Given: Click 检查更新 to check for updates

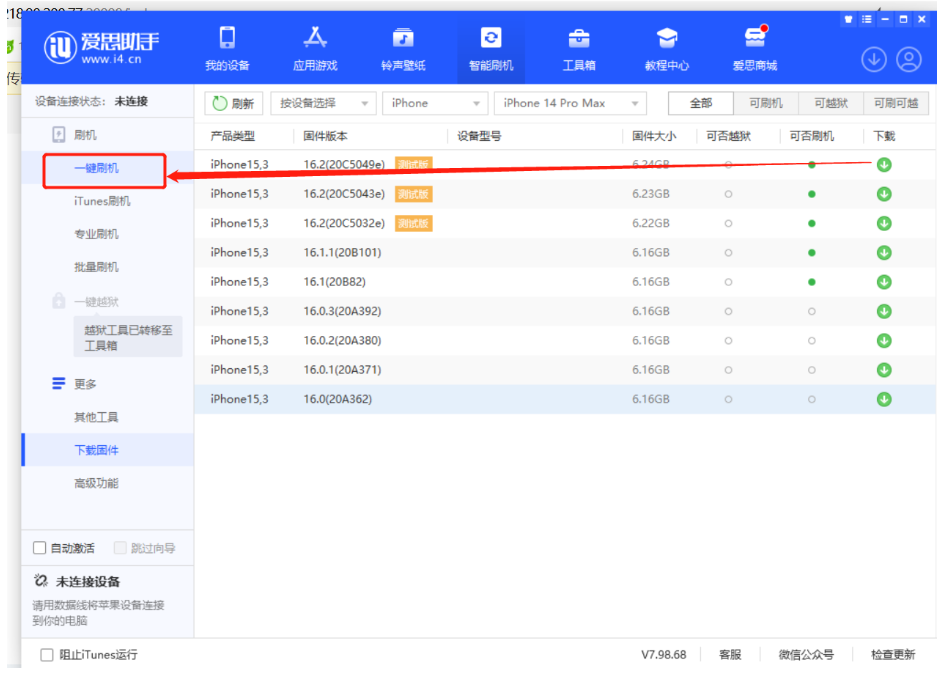Looking at the screenshot, I should (892, 655).
